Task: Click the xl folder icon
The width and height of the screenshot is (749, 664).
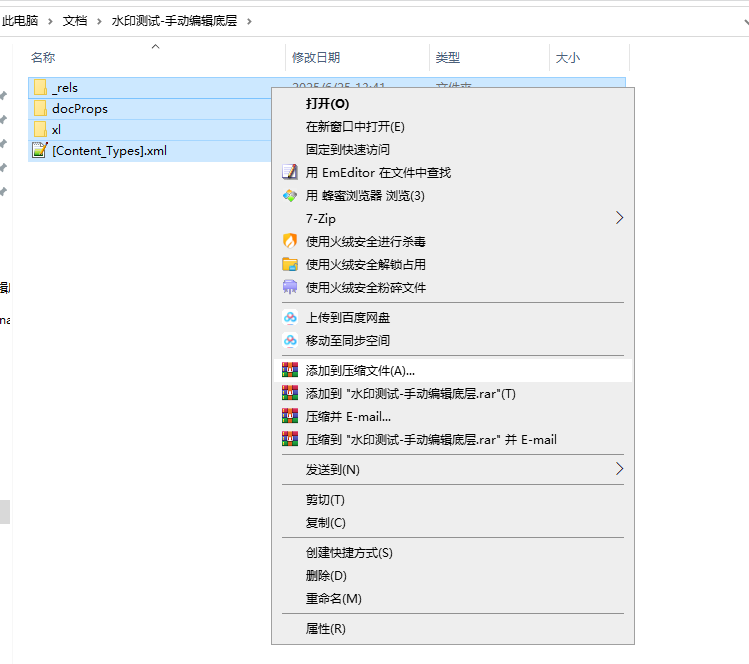Action: click(40, 129)
